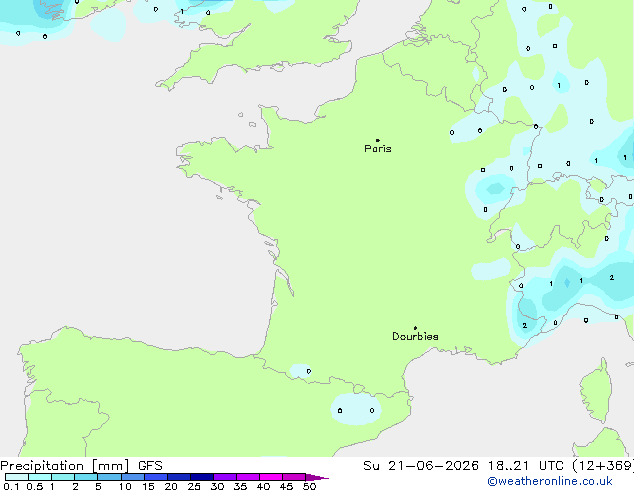
Task: Click the Precipitation [mm] GFS title
Action: (x=81, y=466)
